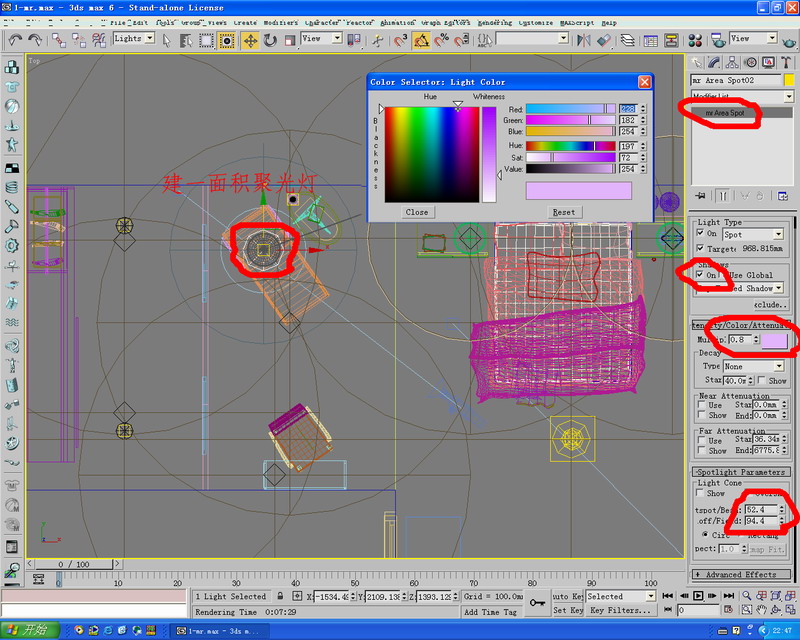The image size is (800, 640).
Task: Click the Undo arrow in main toolbar
Action: [x=13, y=39]
